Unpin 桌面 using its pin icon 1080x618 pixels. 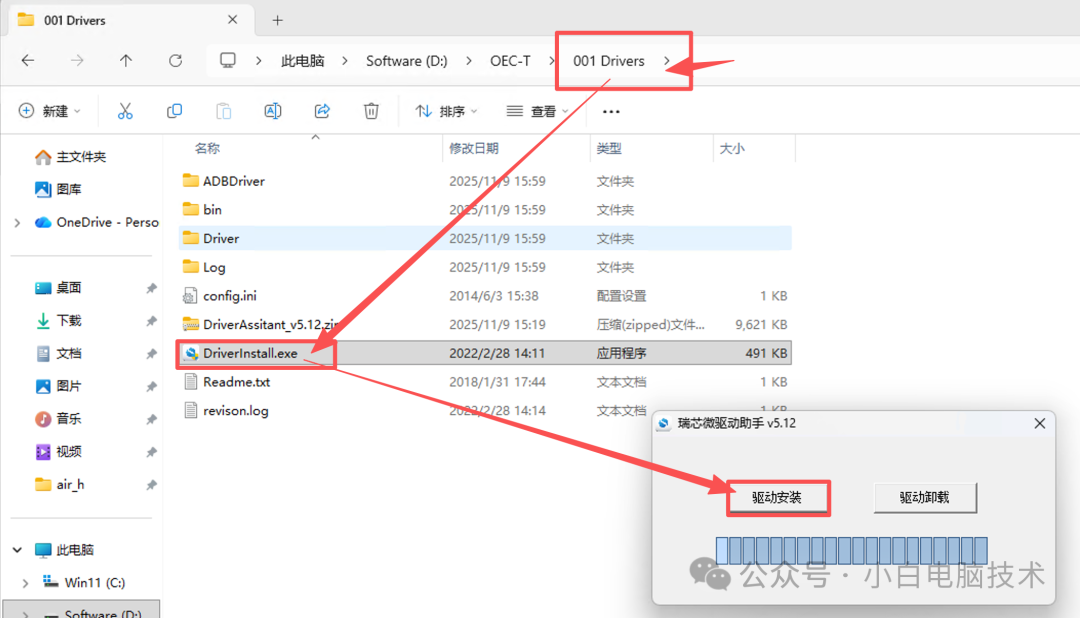(x=151, y=288)
